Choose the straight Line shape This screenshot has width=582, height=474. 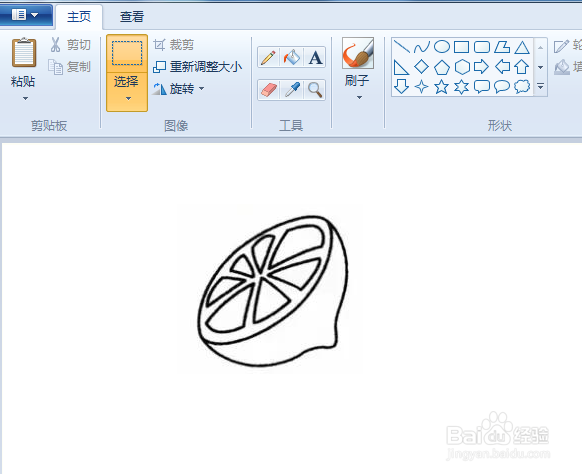[401, 47]
